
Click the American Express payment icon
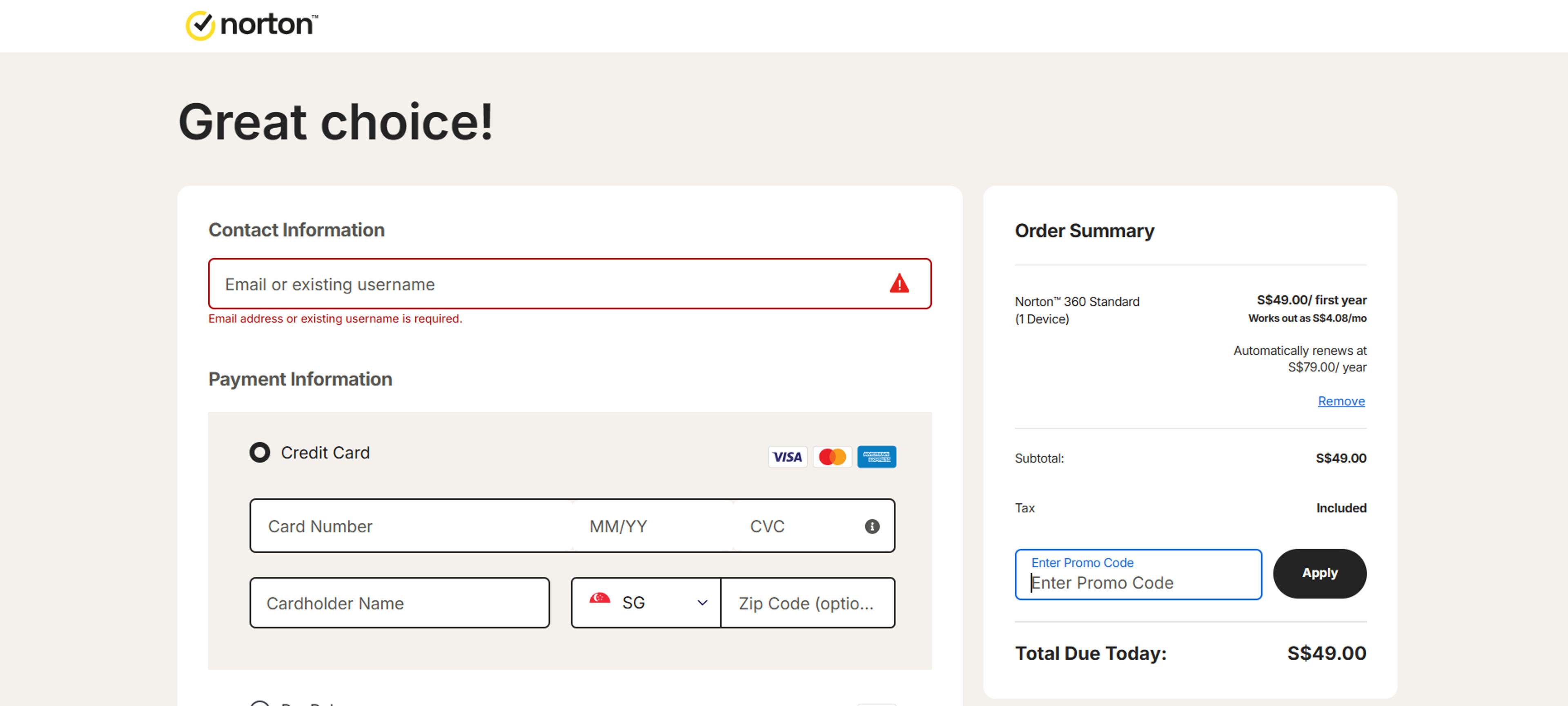pos(877,457)
